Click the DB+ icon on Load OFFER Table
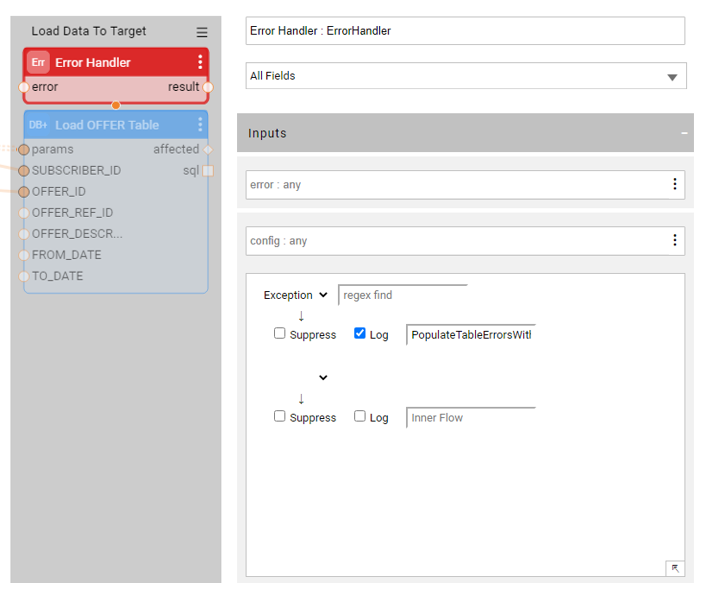The height and width of the screenshot is (593, 705). pyautogui.click(x=38, y=125)
